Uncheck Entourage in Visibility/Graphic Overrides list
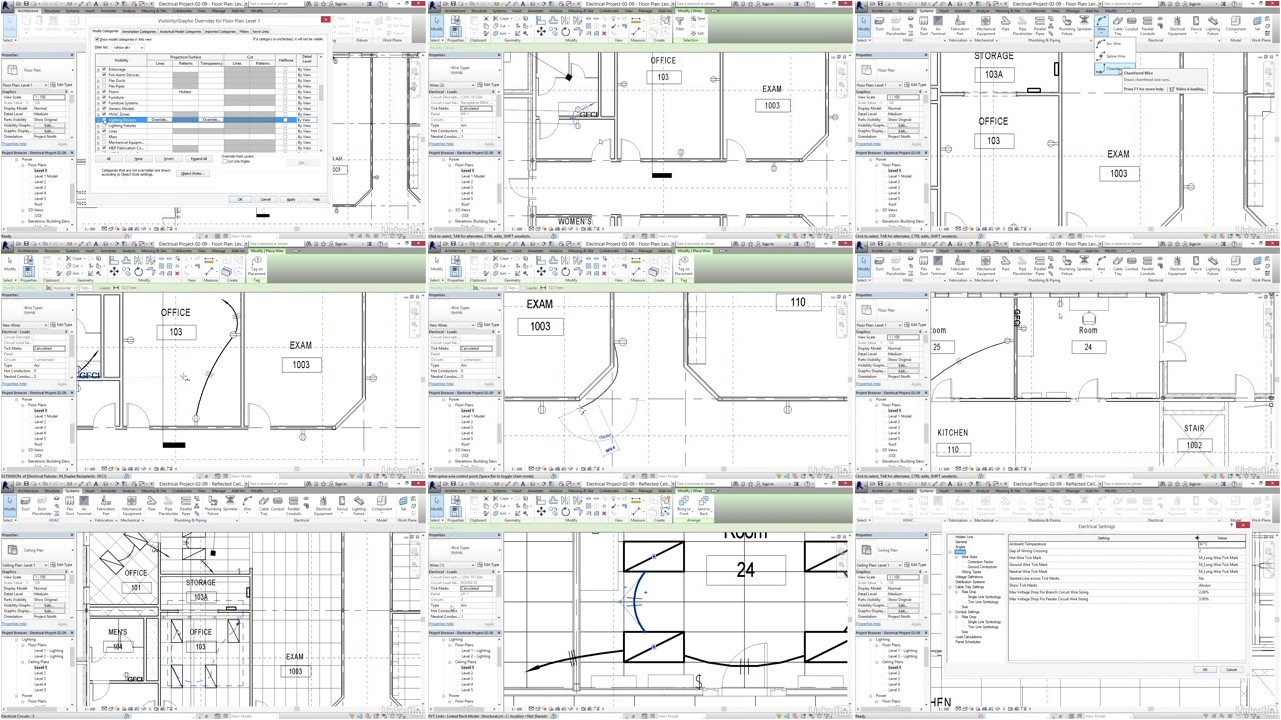The image size is (1281, 720). pyautogui.click(x=104, y=69)
